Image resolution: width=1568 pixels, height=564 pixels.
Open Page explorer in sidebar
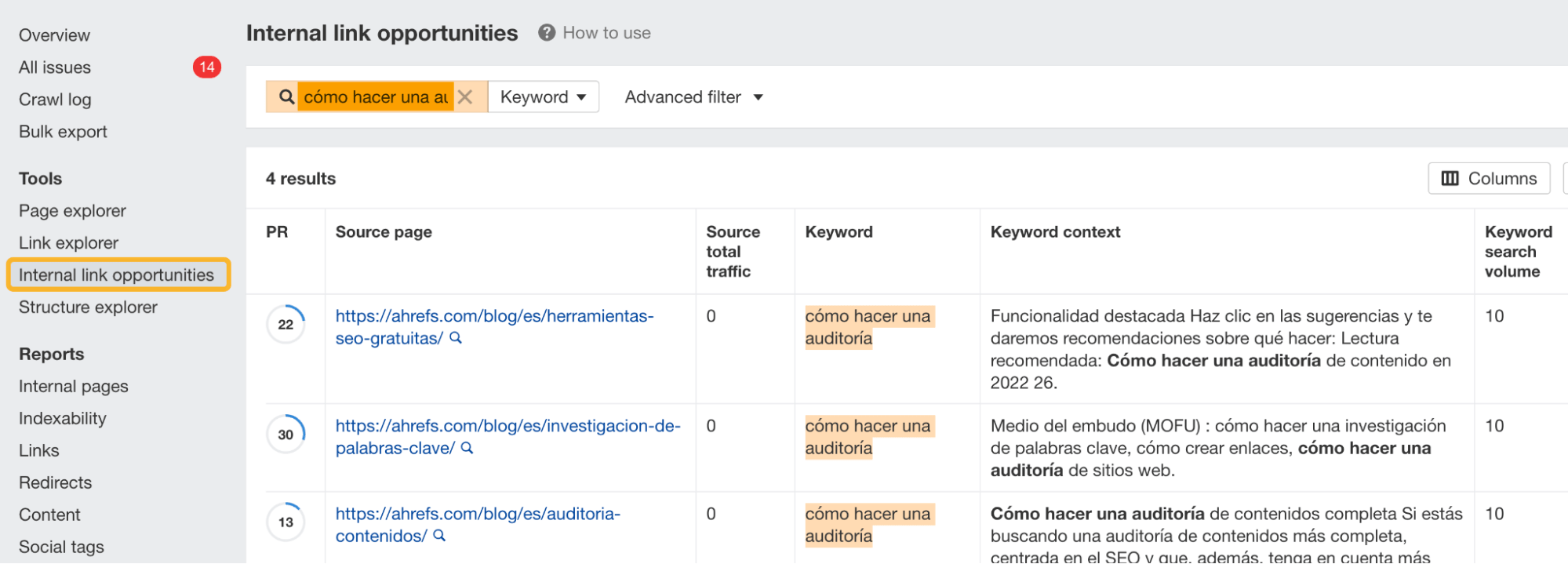click(72, 211)
